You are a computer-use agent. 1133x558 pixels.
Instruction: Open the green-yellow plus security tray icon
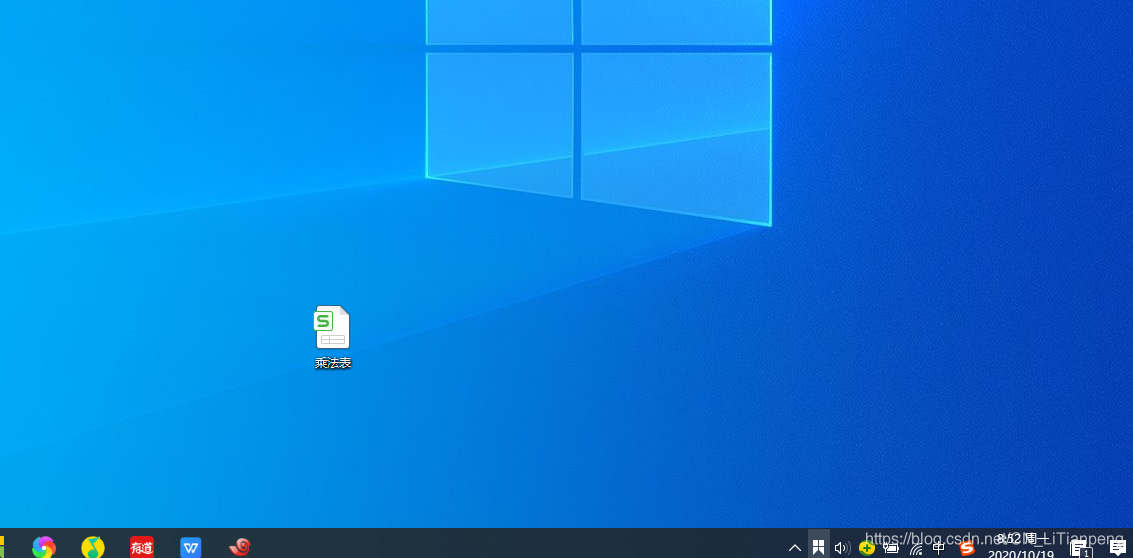point(866,548)
